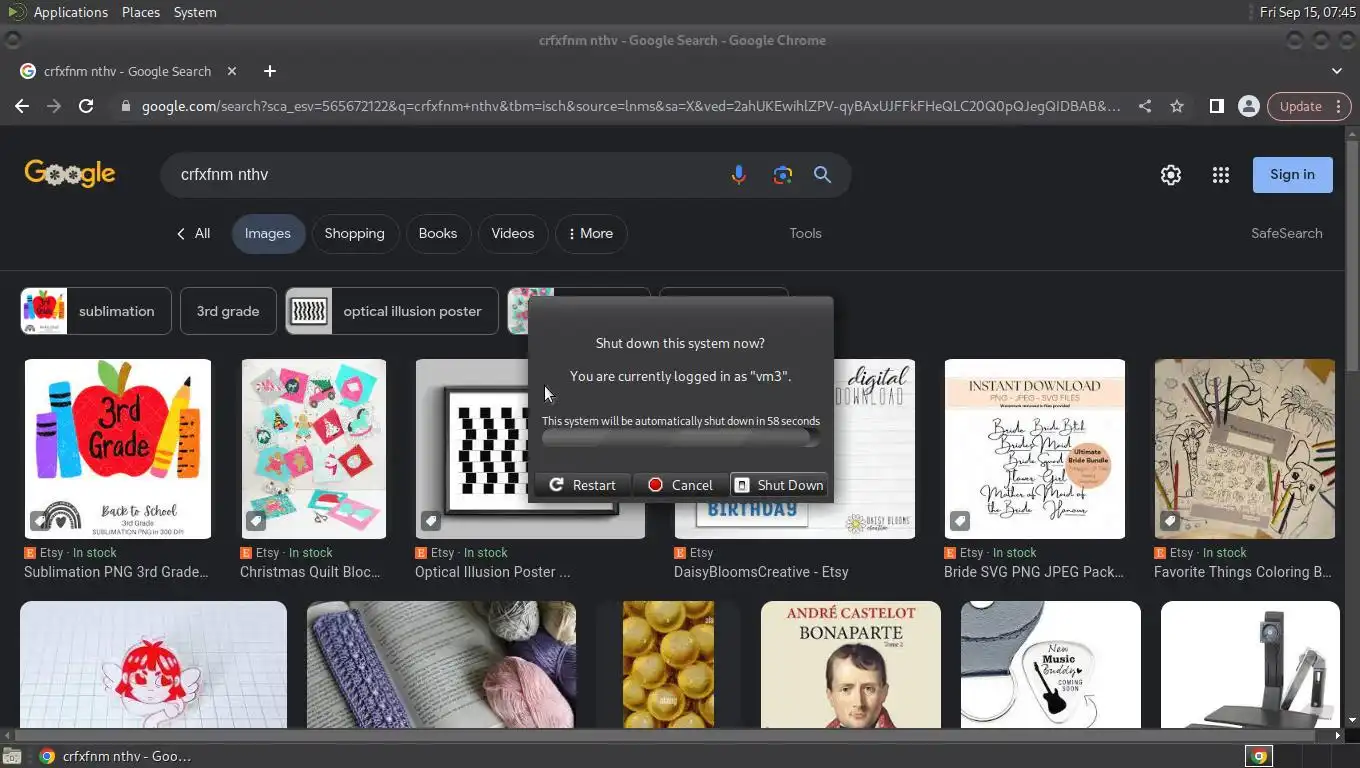Click the Chrome Update menu button
The height and width of the screenshot is (768, 1360).
[1309, 106]
